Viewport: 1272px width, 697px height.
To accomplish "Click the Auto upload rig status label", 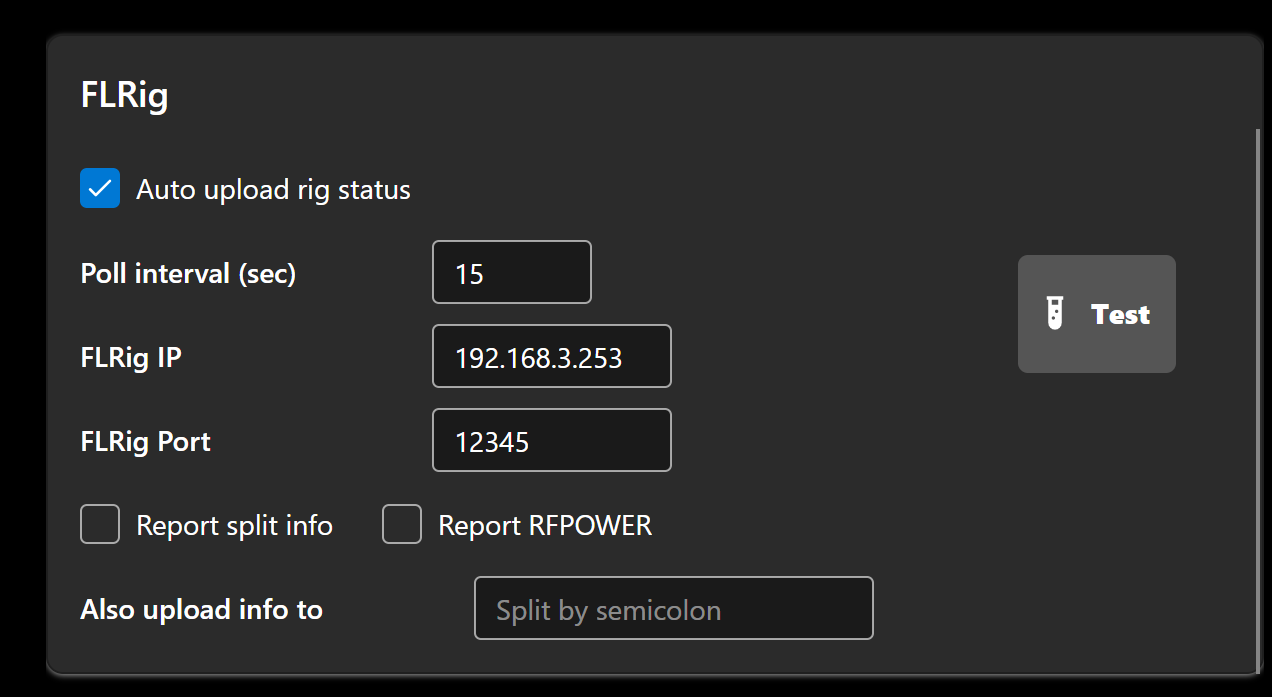I will [273, 189].
